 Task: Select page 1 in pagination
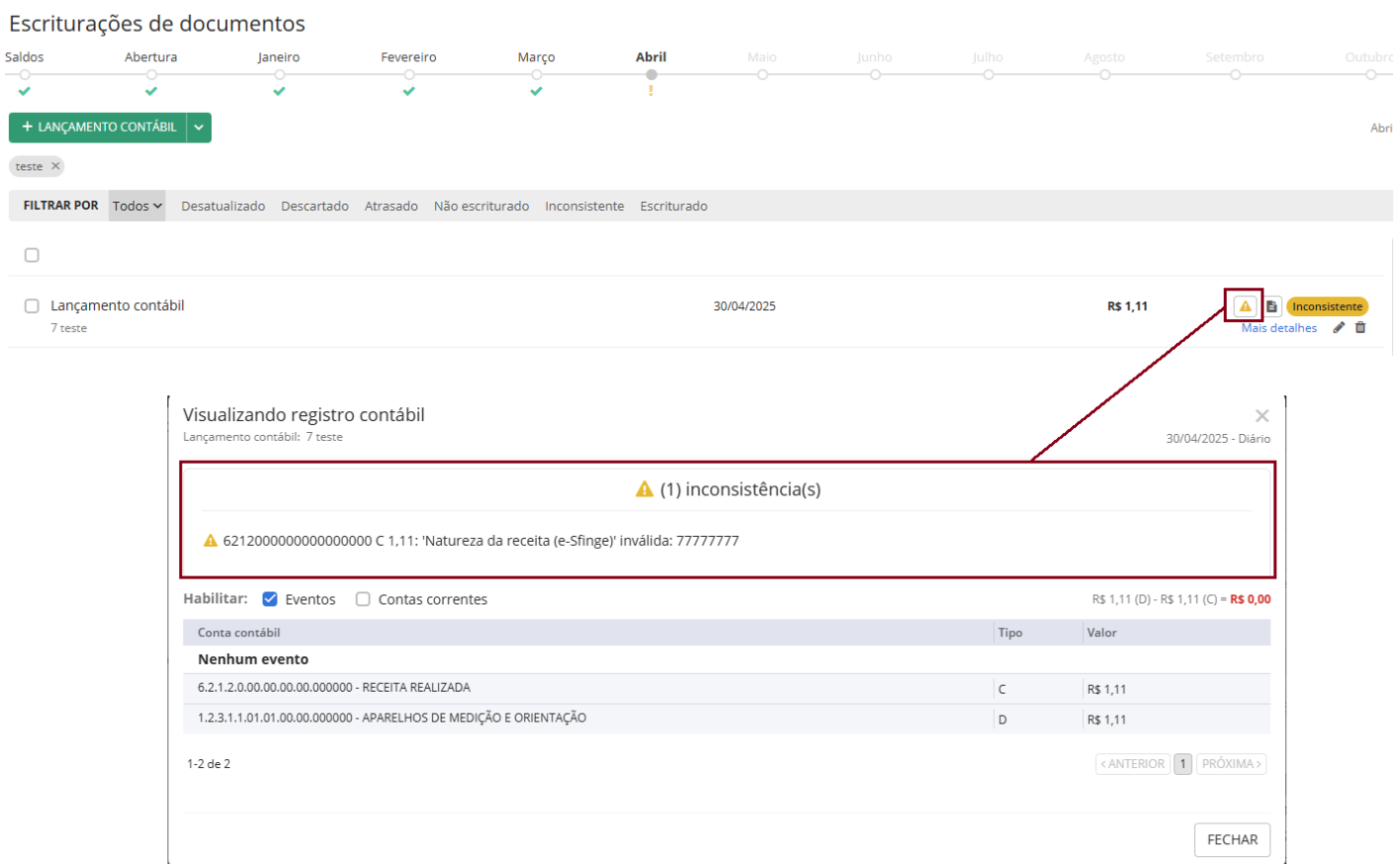coord(1182,764)
